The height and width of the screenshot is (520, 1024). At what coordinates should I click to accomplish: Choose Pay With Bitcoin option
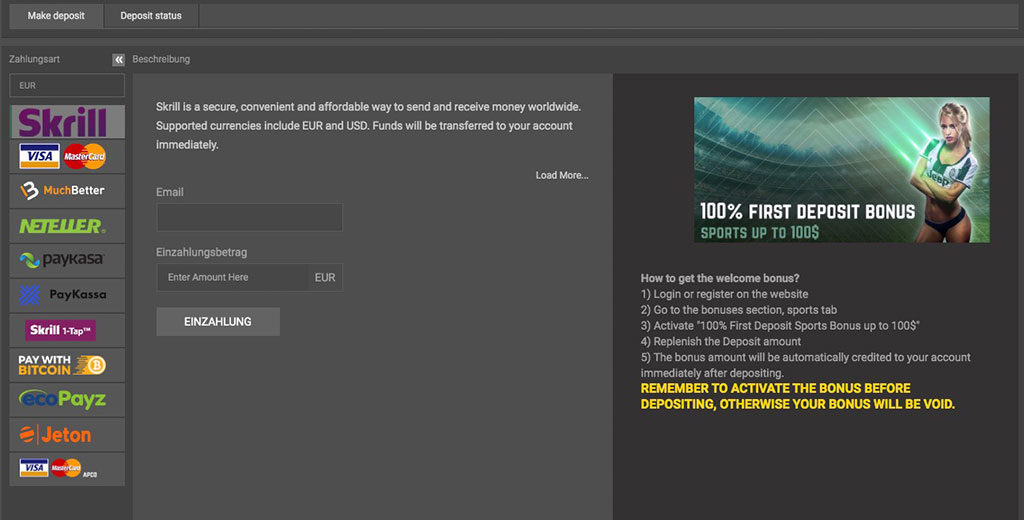point(67,365)
